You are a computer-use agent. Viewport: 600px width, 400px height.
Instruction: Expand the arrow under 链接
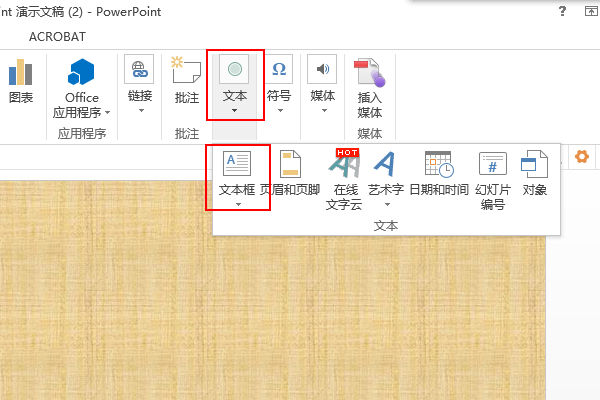click(x=141, y=111)
